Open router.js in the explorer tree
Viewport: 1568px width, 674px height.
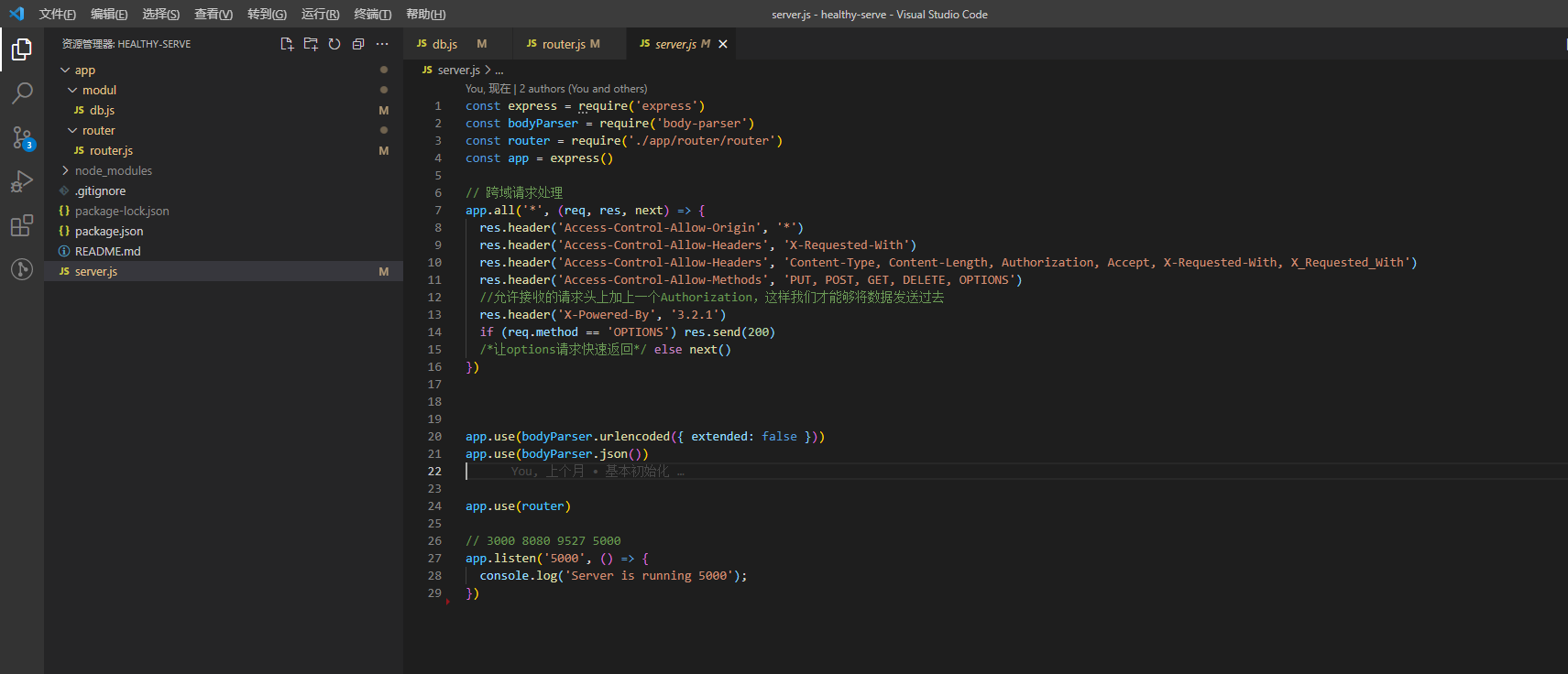[224, 150]
